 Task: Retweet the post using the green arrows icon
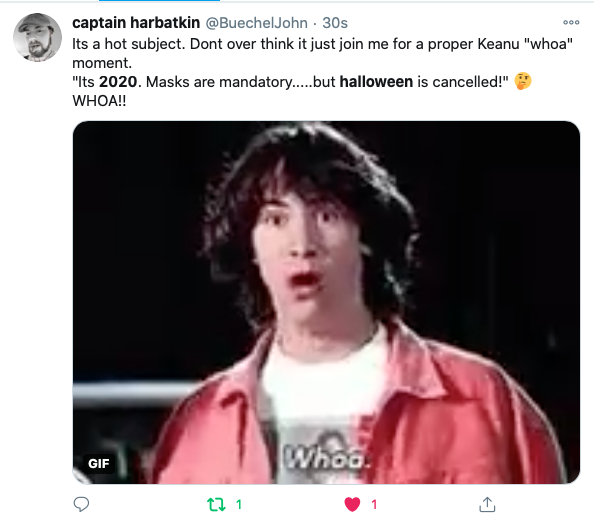[216, 505]
